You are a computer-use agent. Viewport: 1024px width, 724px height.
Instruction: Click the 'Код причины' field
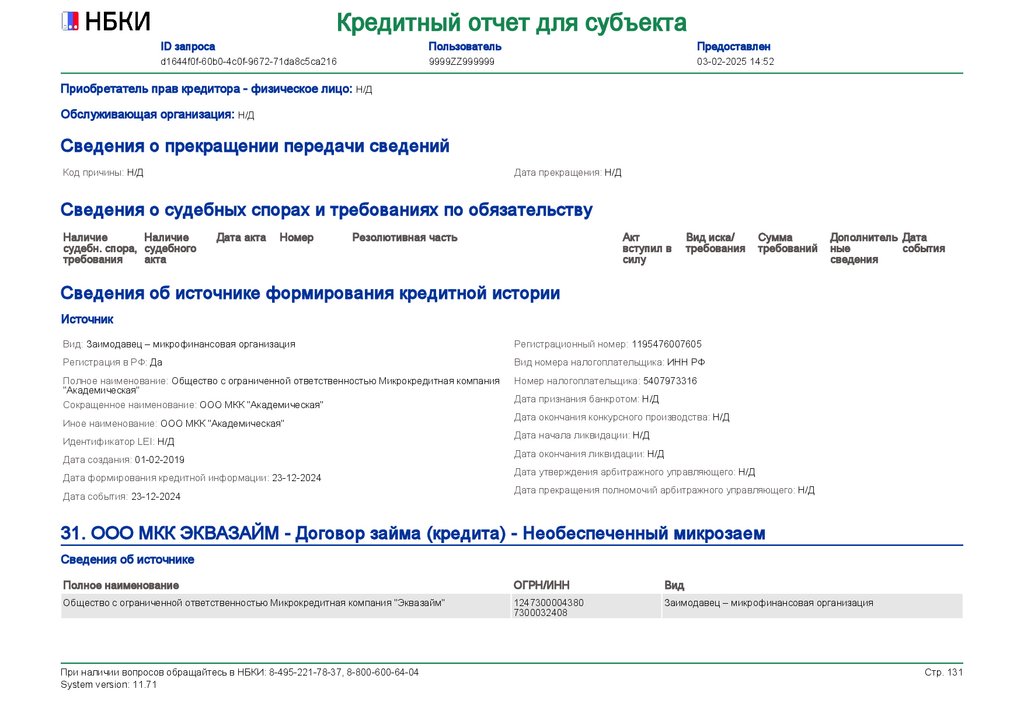[103, 172]
